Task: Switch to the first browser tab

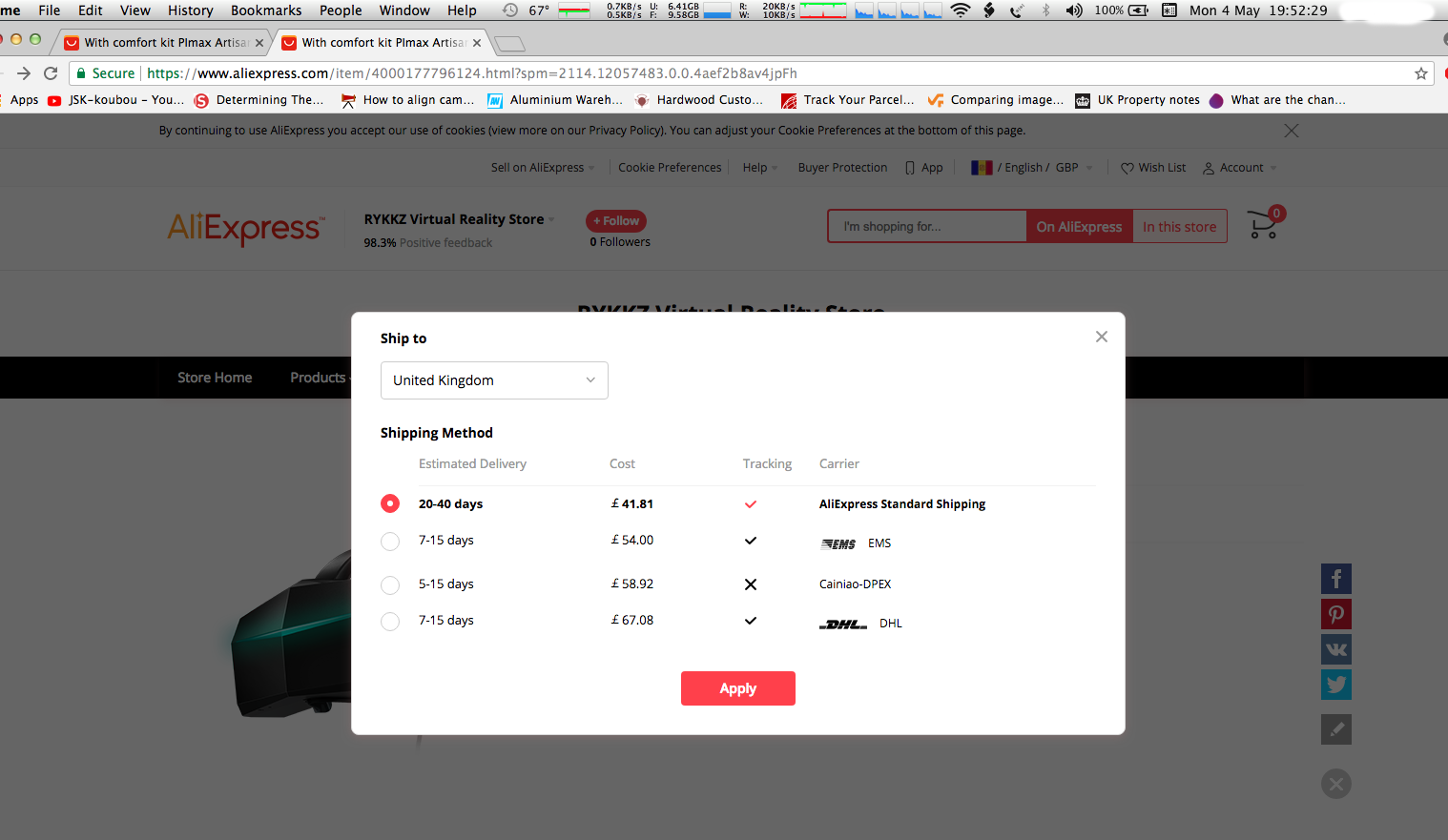Action: [x=164, y=43]
